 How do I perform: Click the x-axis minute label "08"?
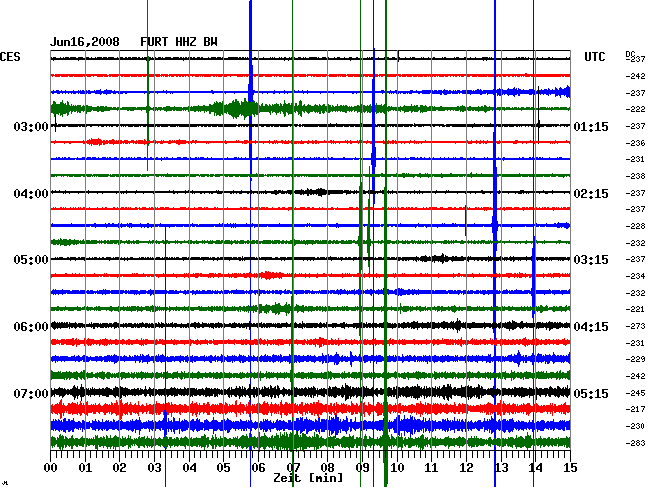327,468
